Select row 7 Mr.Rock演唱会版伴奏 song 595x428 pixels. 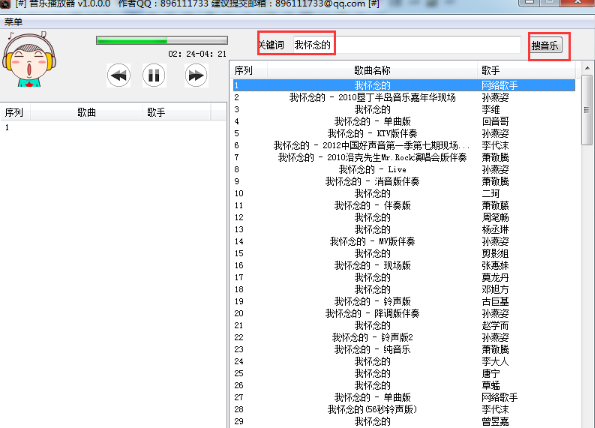(x=404, y=157)
